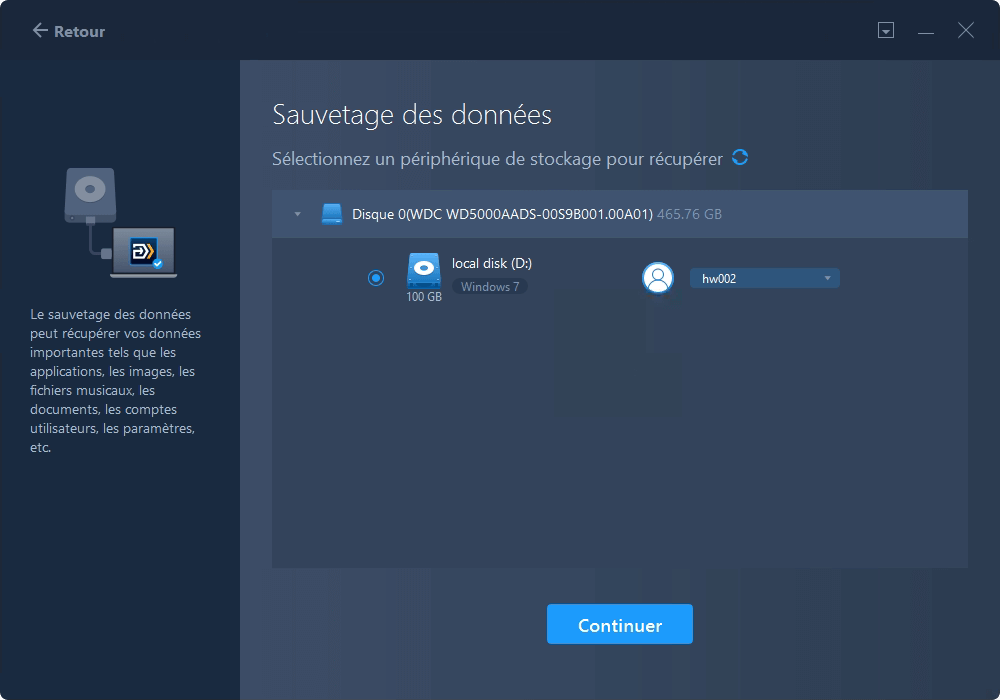
Task: Open the hw002 user dropdown
Action: 764,279
